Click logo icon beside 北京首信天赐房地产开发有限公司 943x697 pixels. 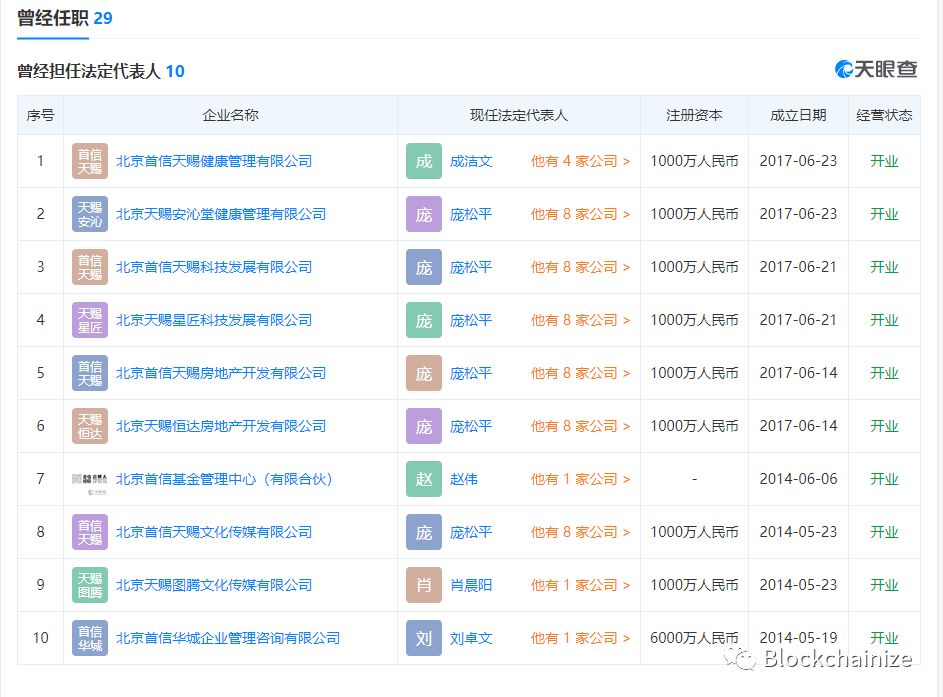click(x=90, y=373)
